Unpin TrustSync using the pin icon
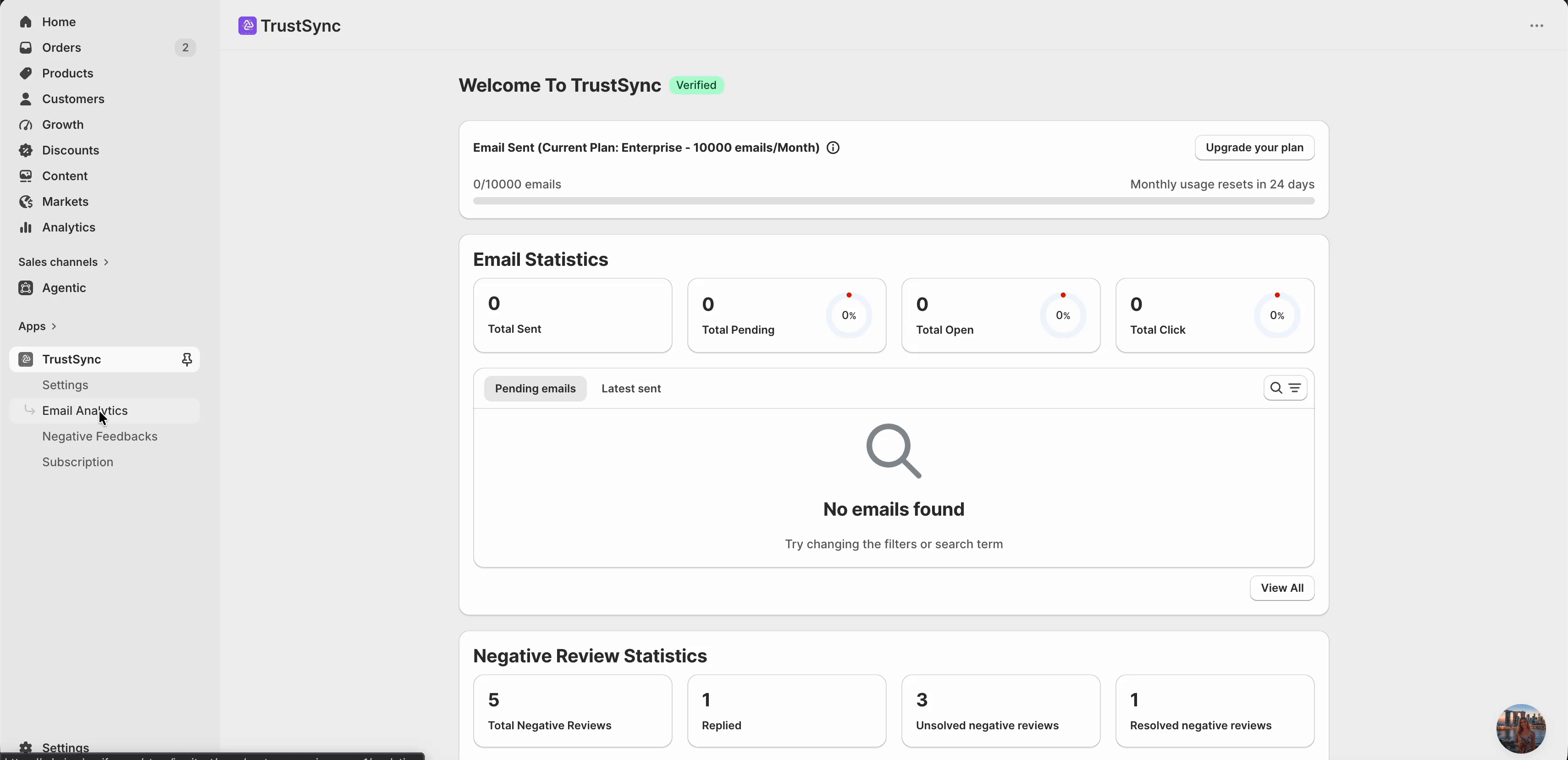The image size is (1568, 760). pos(187,360)
